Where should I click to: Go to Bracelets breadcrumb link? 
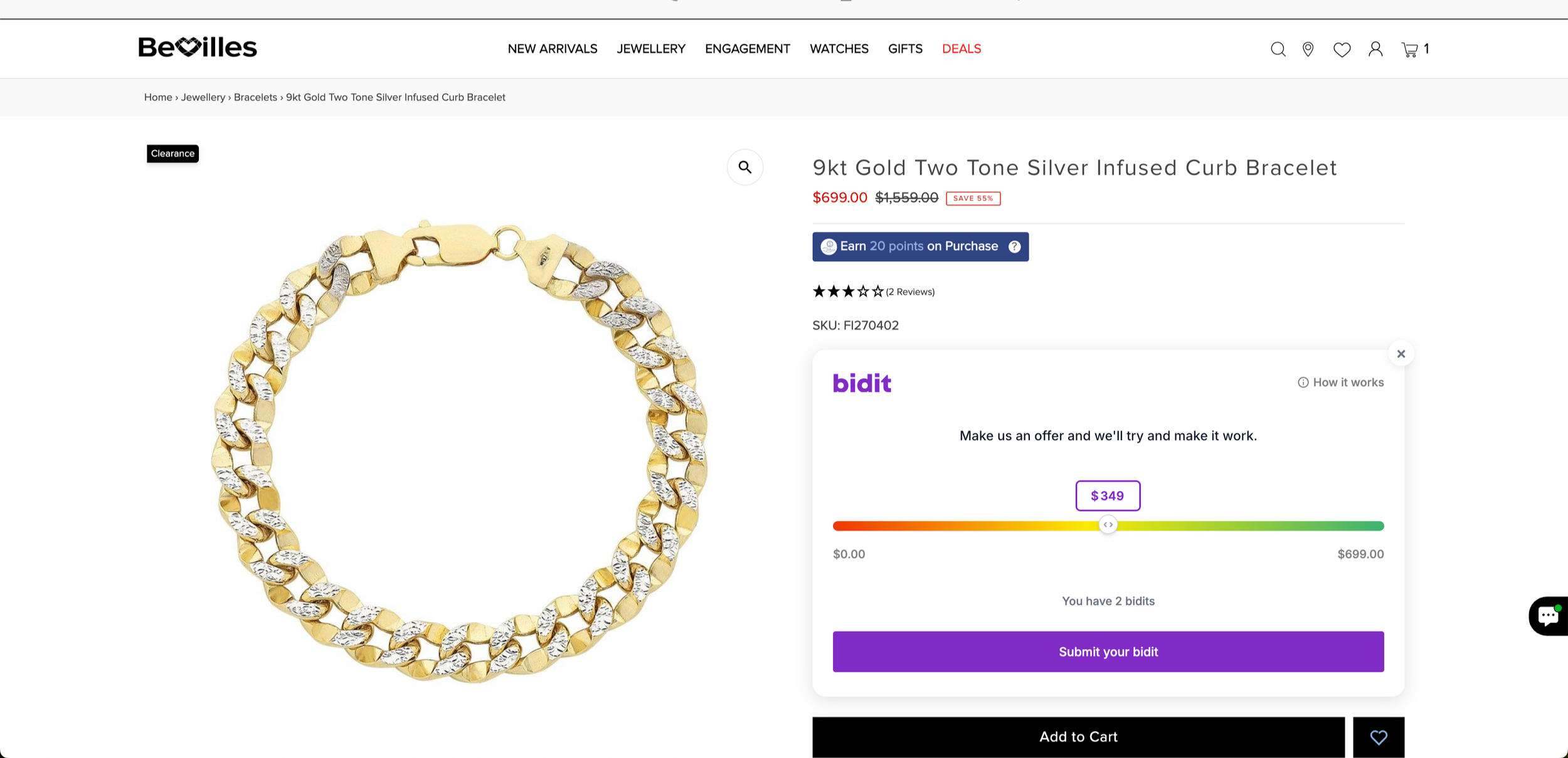coord(255,97)
